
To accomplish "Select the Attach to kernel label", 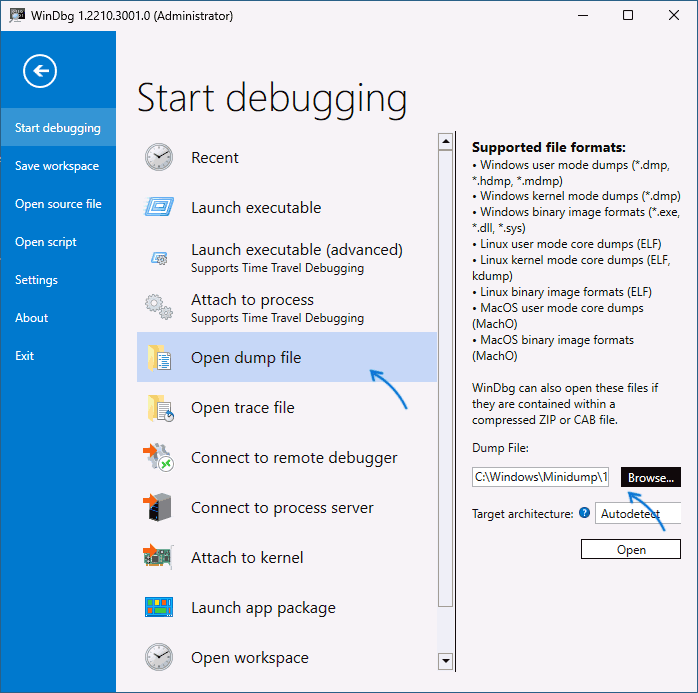I will pyautogui.click(x=247, y=558).
